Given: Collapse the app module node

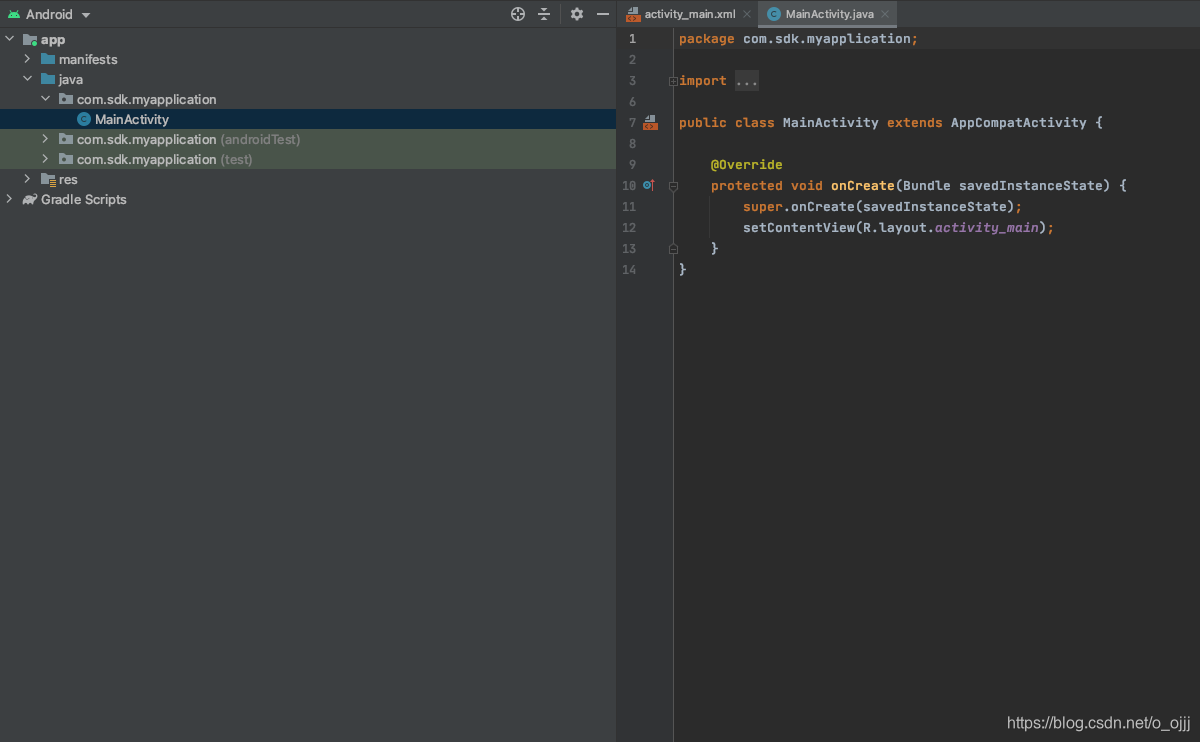Looking at the screenshot, I should coord(10,39).
